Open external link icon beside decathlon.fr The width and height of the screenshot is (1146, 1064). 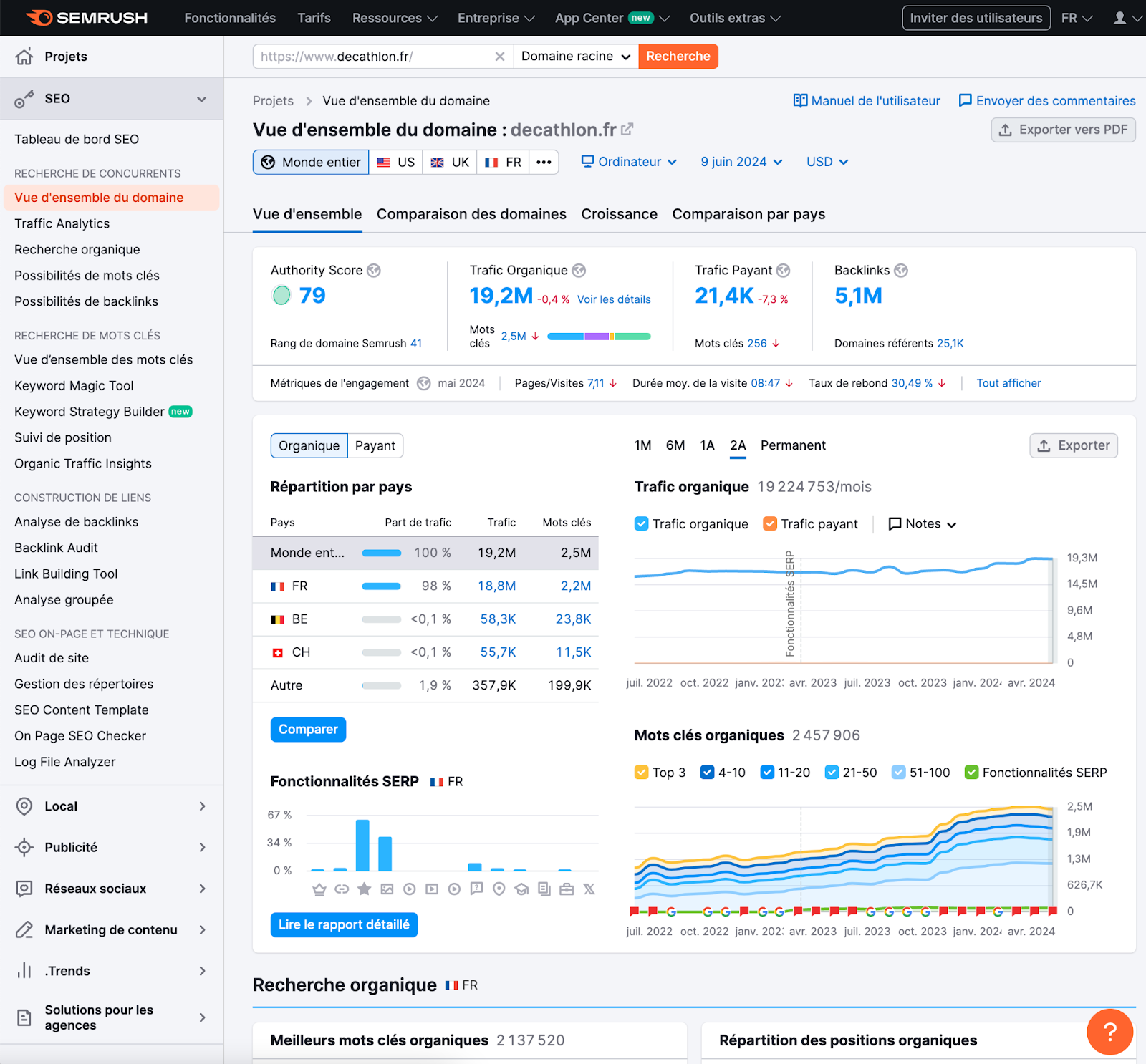(x=627, y=130)
